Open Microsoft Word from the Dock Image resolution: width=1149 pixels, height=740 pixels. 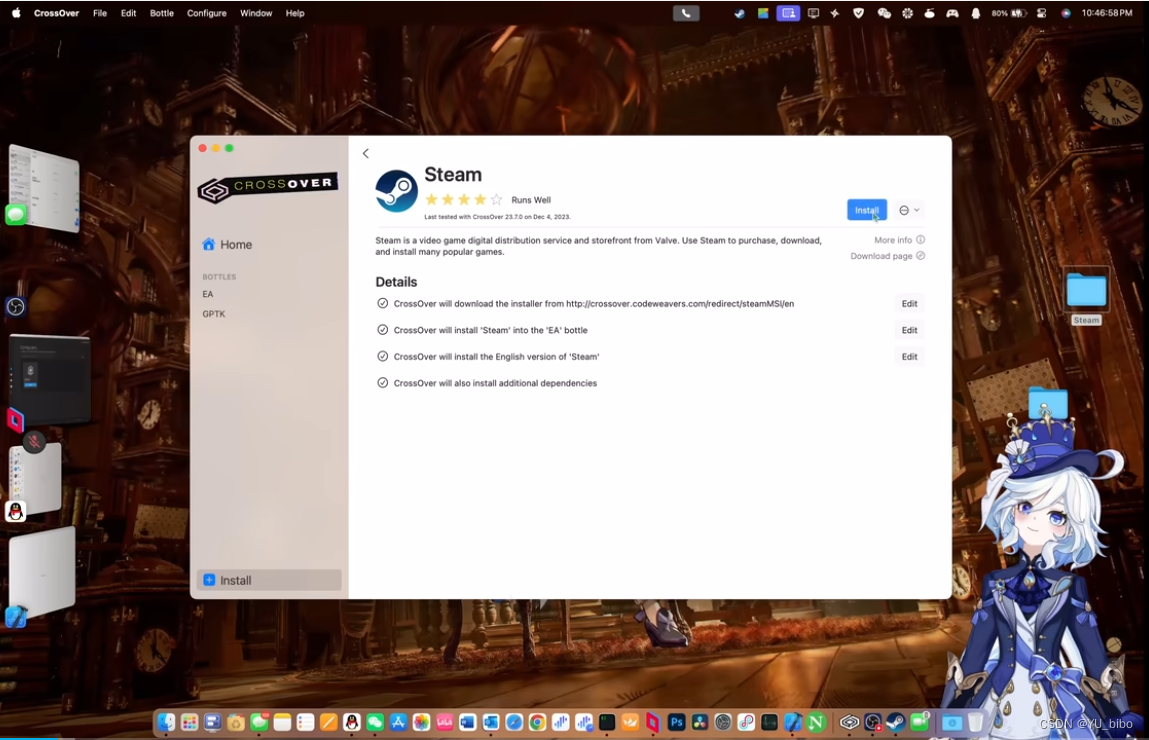tap(468, 722)
